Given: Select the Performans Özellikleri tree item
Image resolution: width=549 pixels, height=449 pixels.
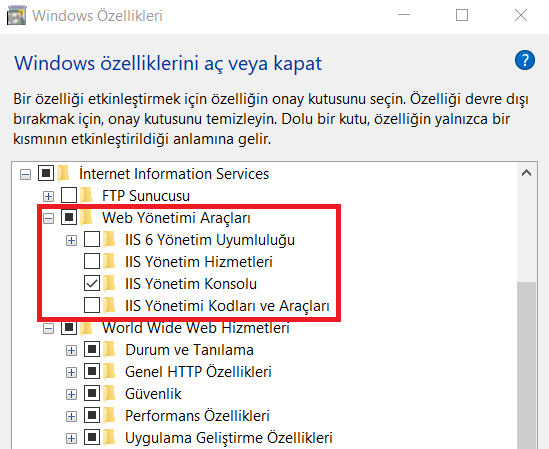Looking at the screenshot, I should [x=197, y=416].
